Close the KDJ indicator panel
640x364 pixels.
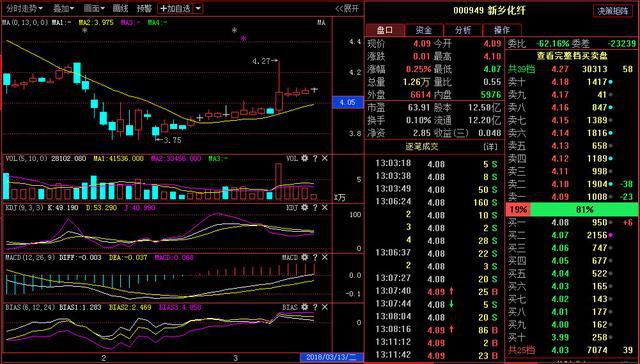point(324,207)
